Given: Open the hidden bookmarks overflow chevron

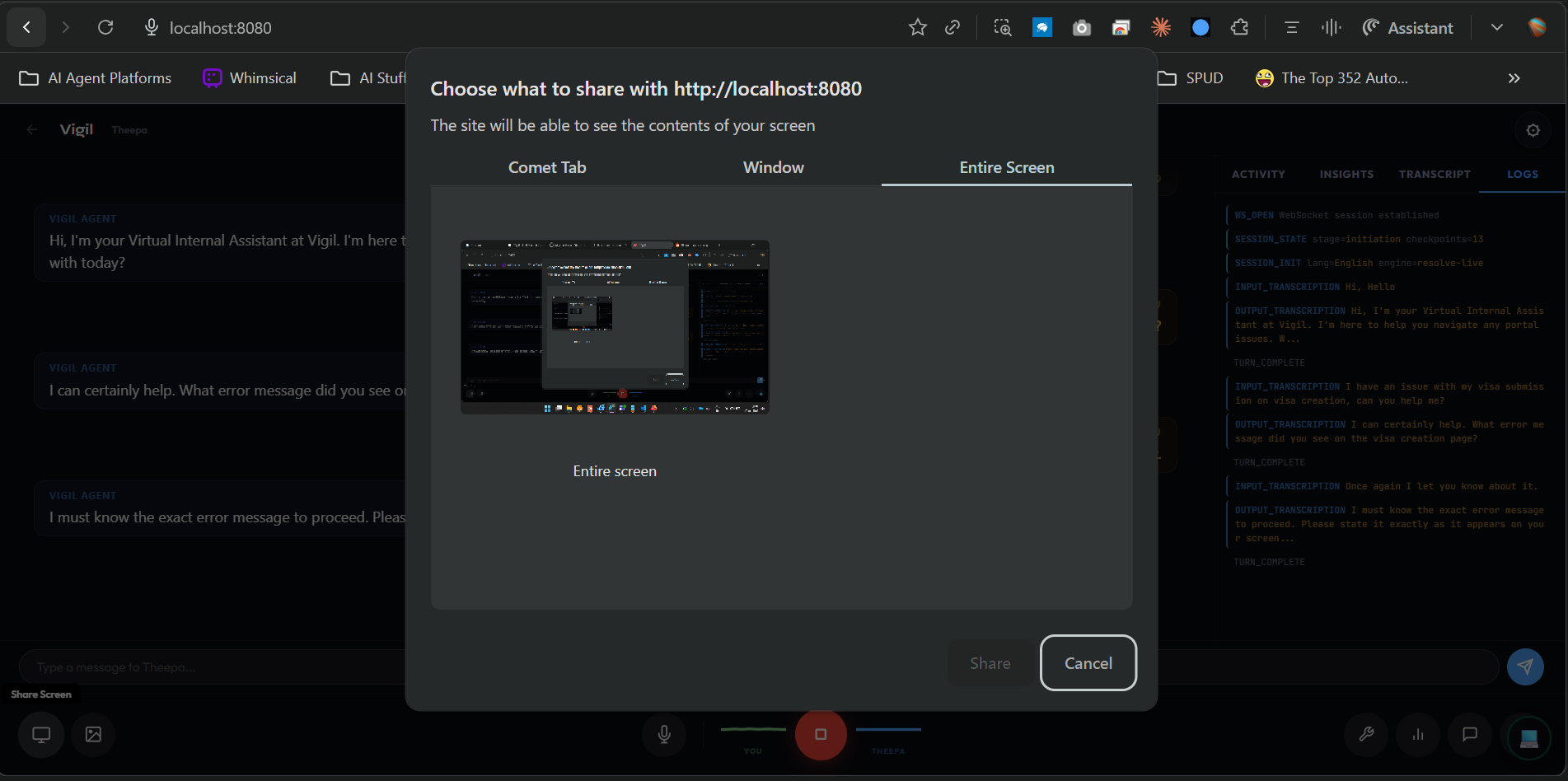Looking at the screenshot, I should tap(1514, 78).
